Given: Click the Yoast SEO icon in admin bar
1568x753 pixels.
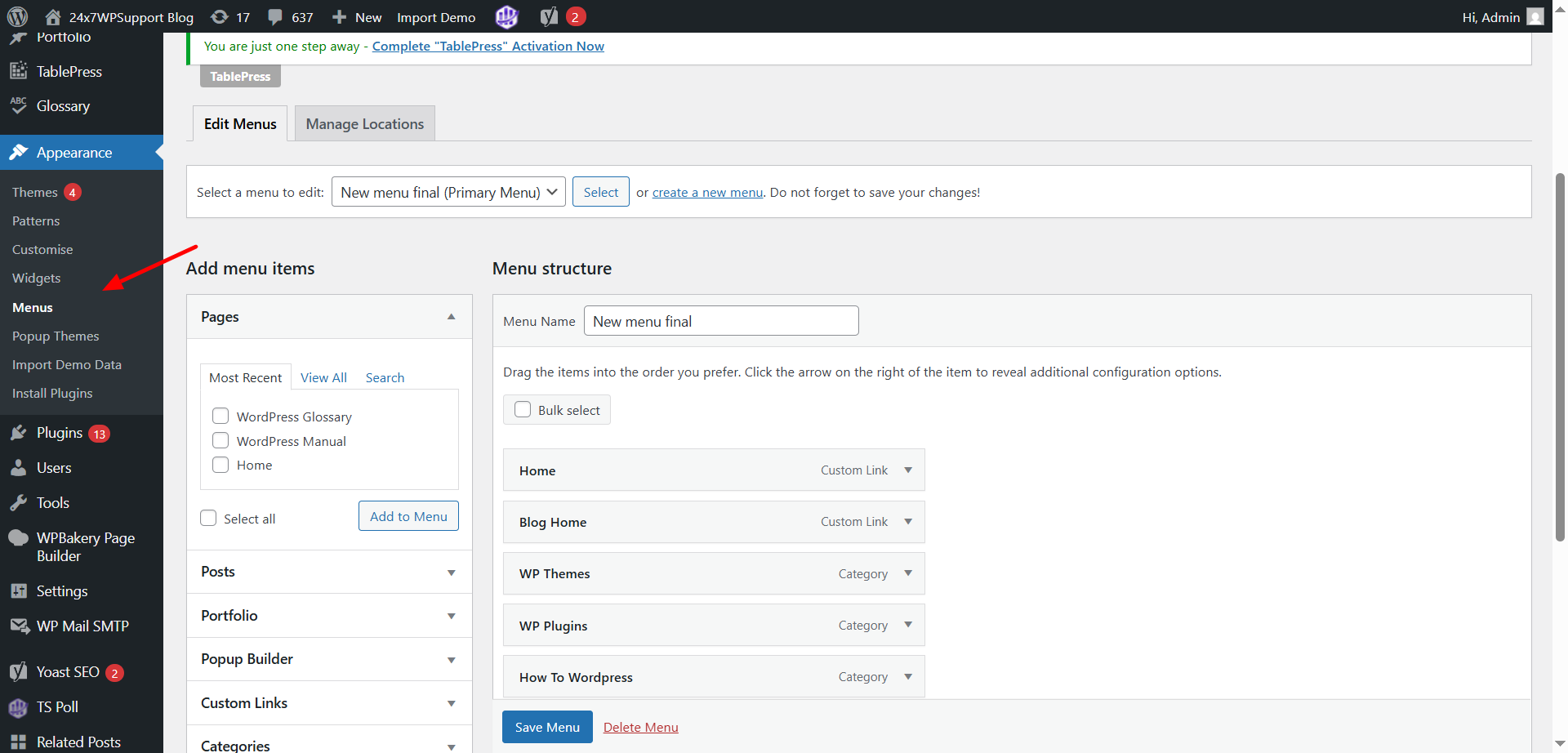Looking at the screenshot, I should pos(550,16).
